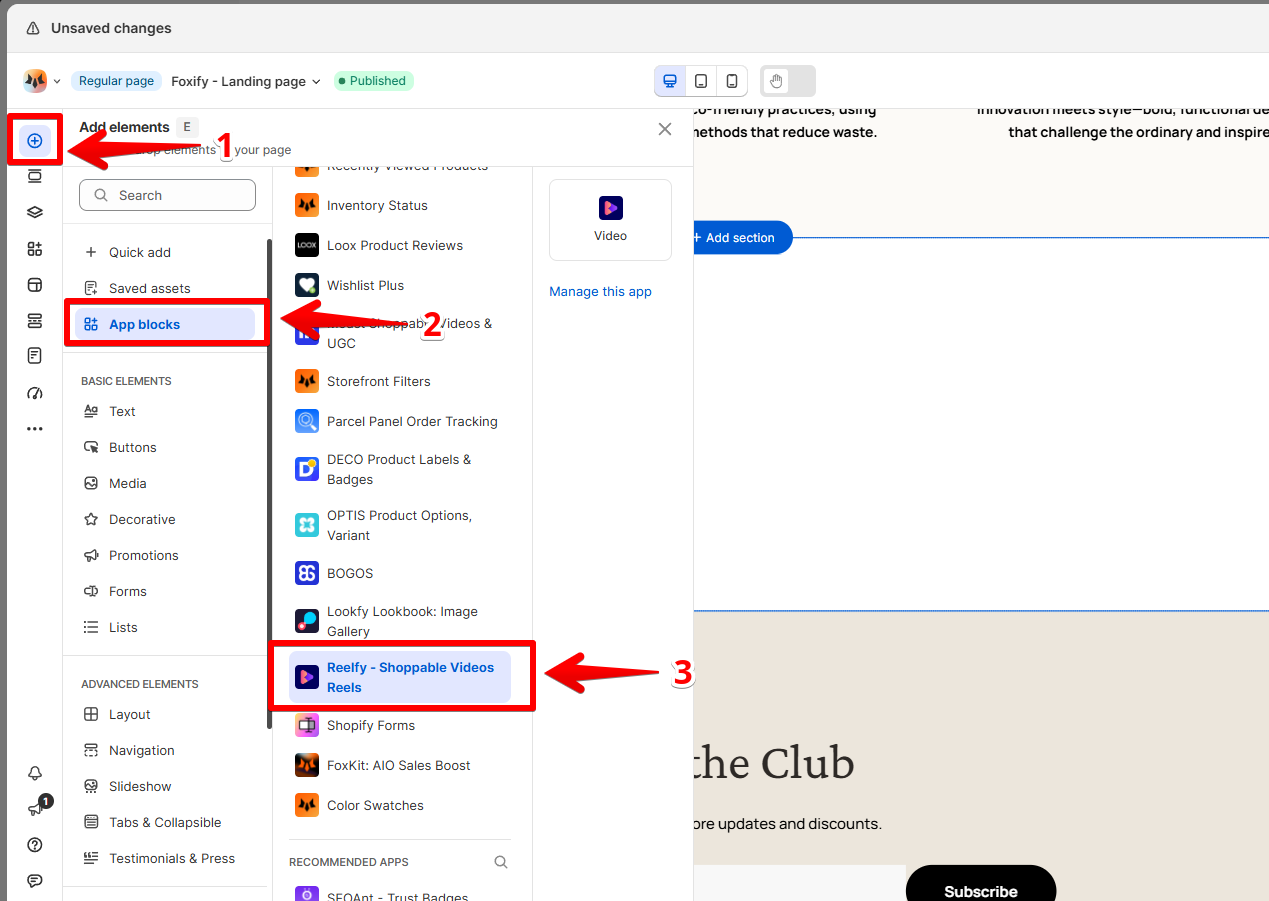The width and height of the screenshot is (1269, 901).
Task: Open the chat support icon
Action: [35, 881]
